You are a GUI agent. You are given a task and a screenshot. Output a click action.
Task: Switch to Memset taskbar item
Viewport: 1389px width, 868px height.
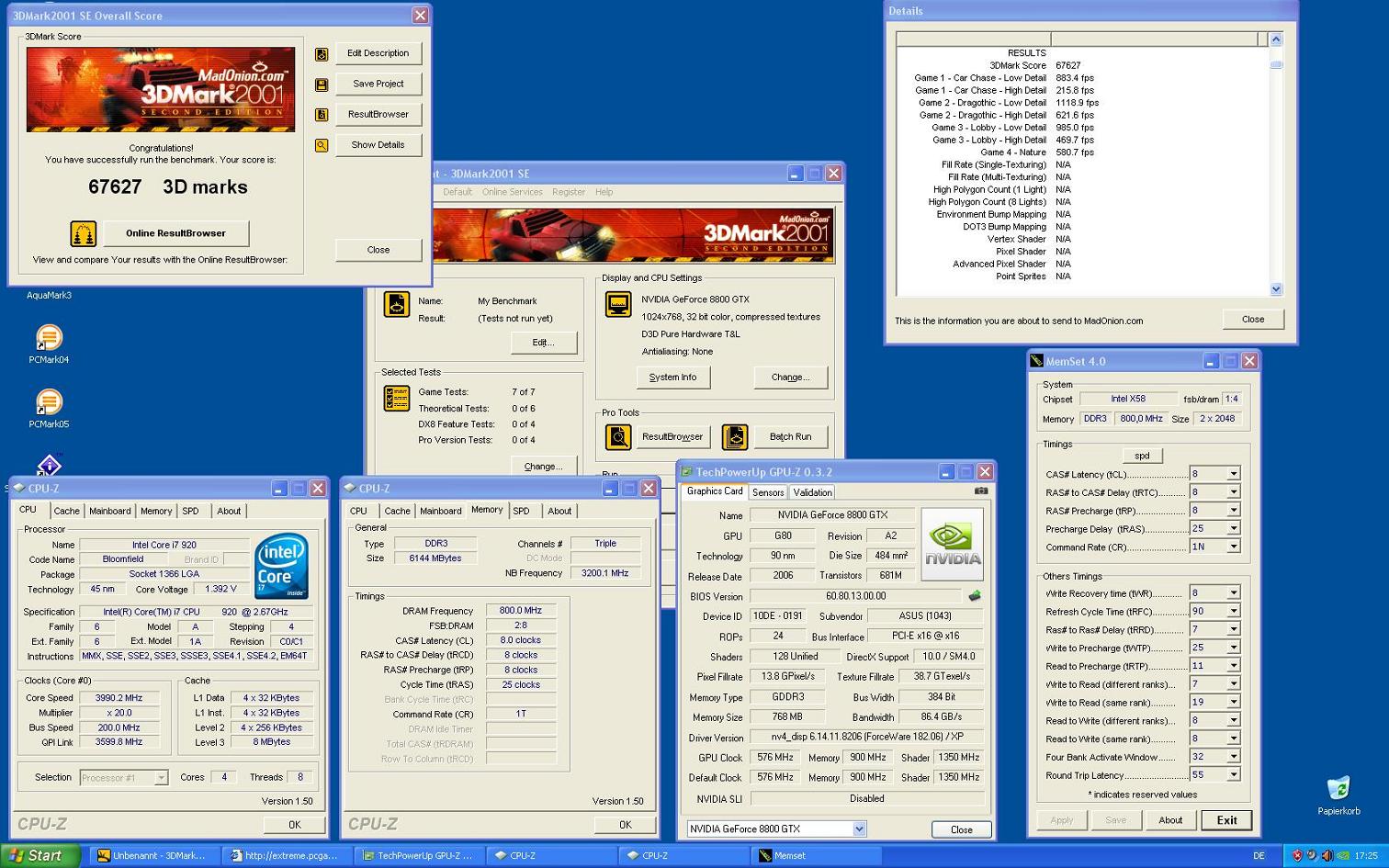815,855
